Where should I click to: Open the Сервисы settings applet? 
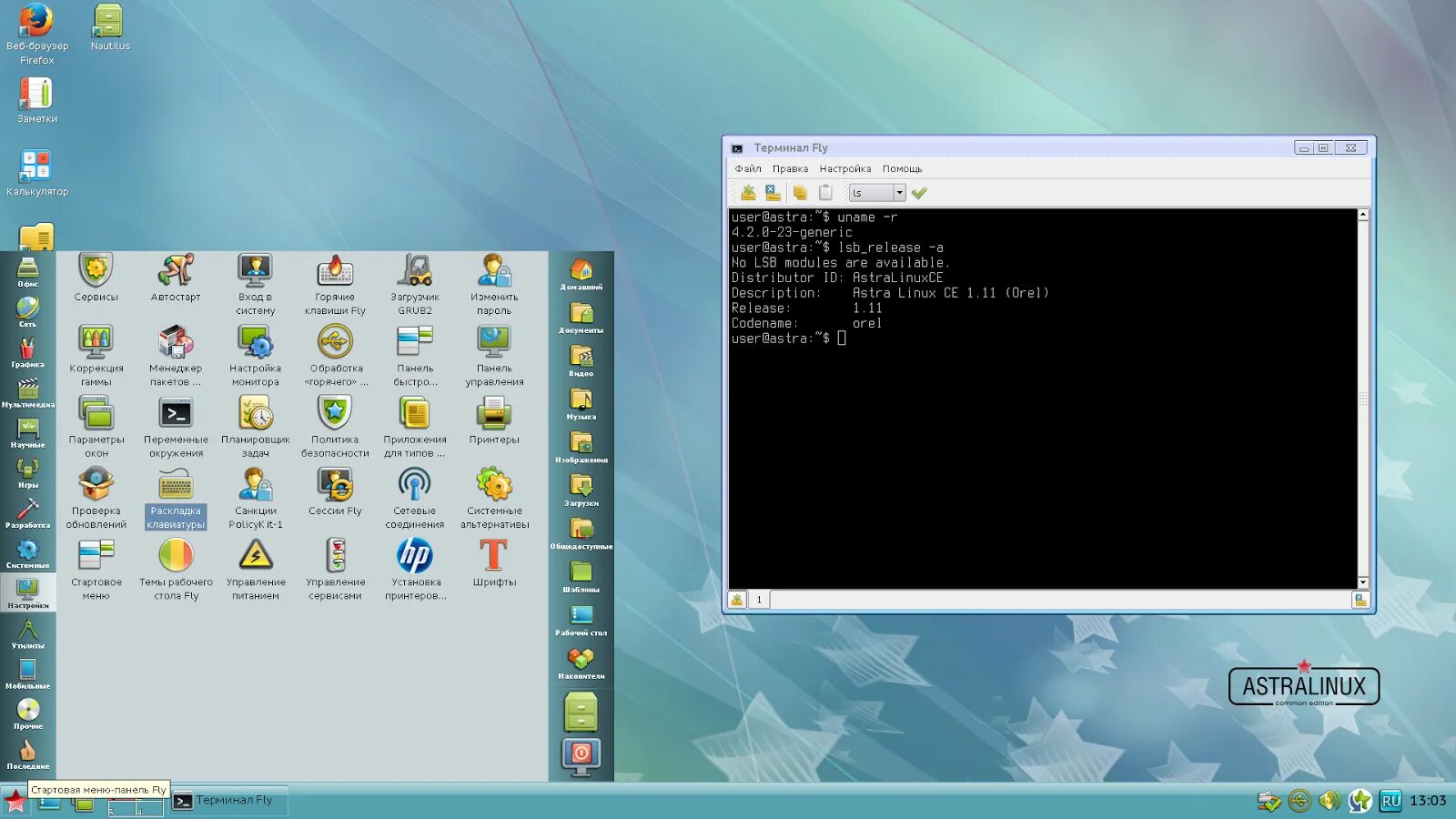click(x=96, y=278)
